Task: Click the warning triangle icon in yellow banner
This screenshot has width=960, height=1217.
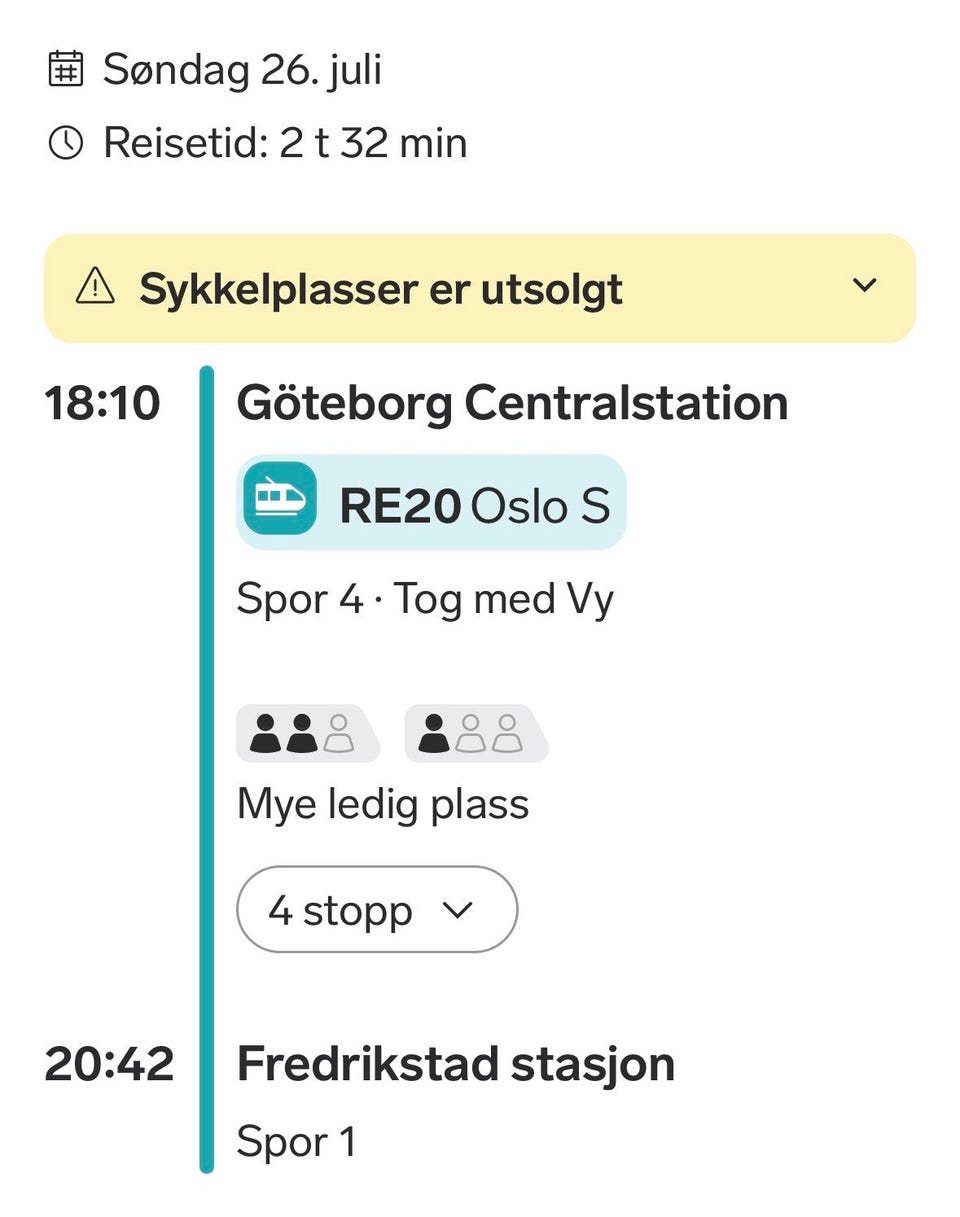Action: pyautogui.click(x=95, y=288)
